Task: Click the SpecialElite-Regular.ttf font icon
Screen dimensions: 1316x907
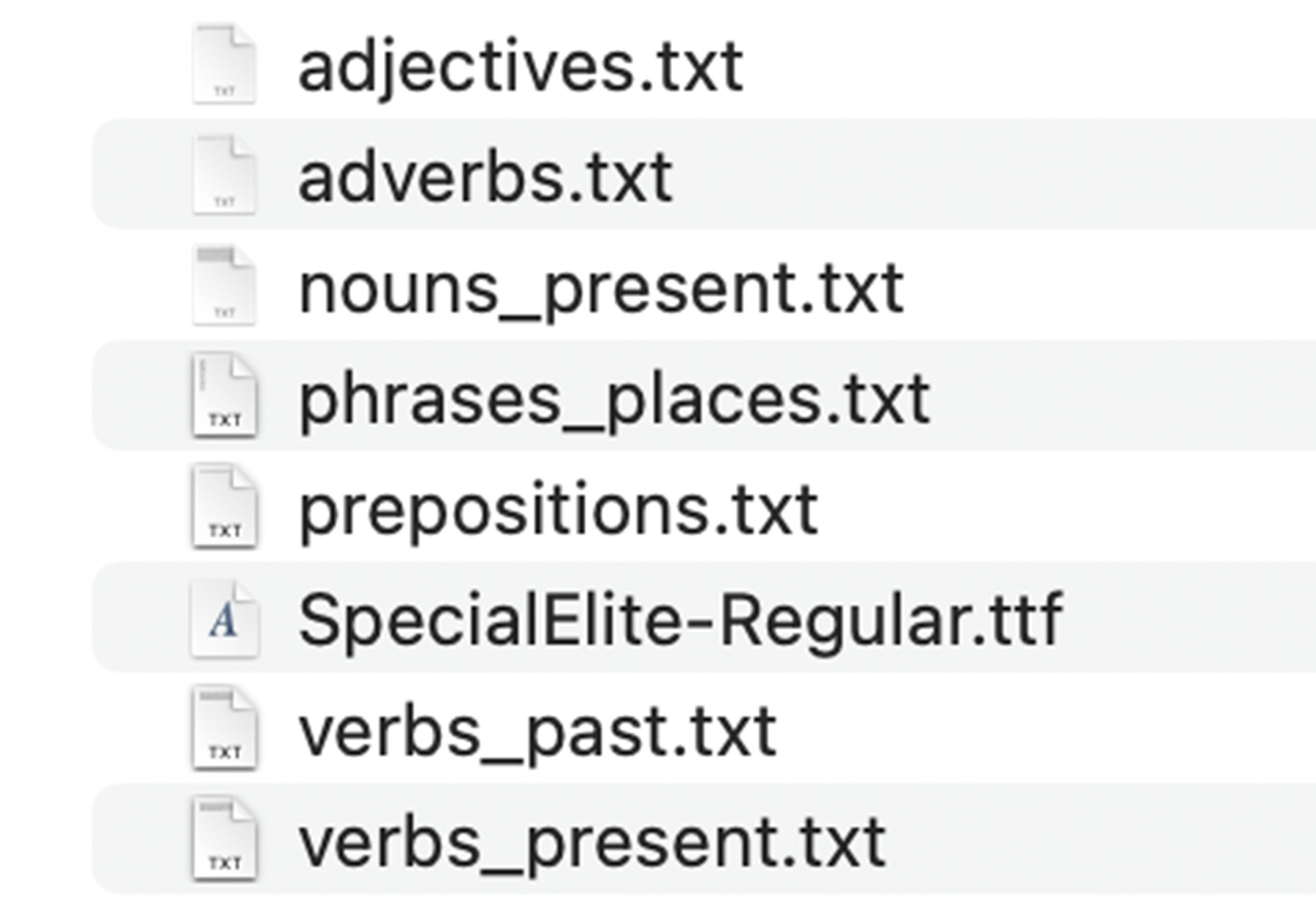Action: (x=224, y=619)
